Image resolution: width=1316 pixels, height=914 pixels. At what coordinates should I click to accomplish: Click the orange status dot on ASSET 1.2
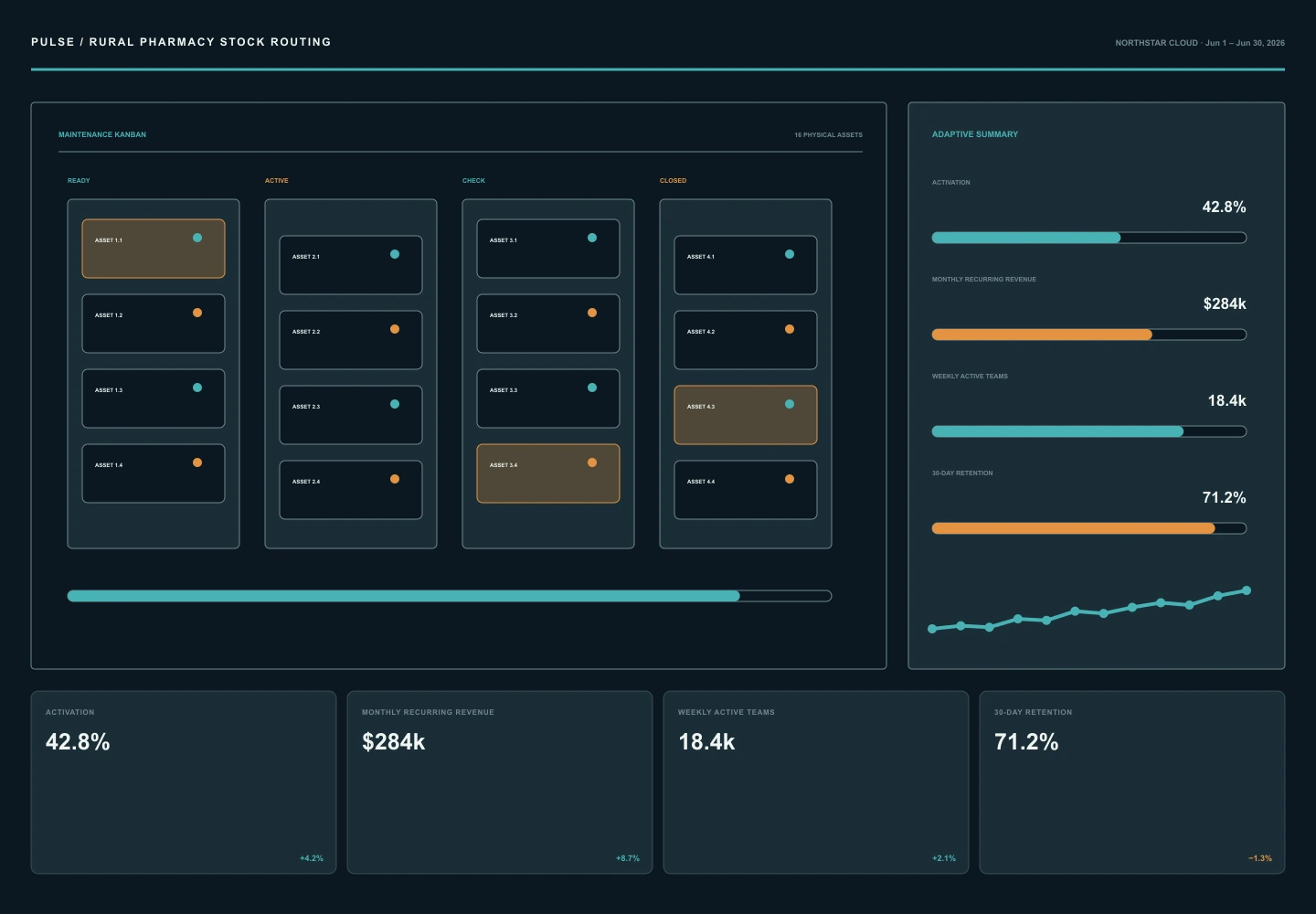click(197, 313)
